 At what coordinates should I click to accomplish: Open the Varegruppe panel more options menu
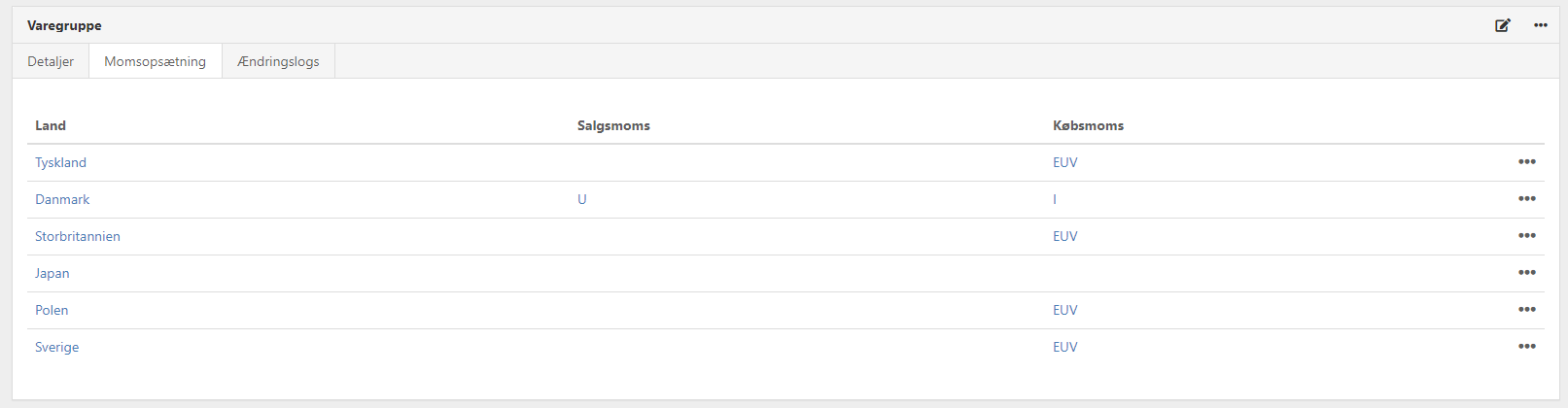coord(1541,25)
